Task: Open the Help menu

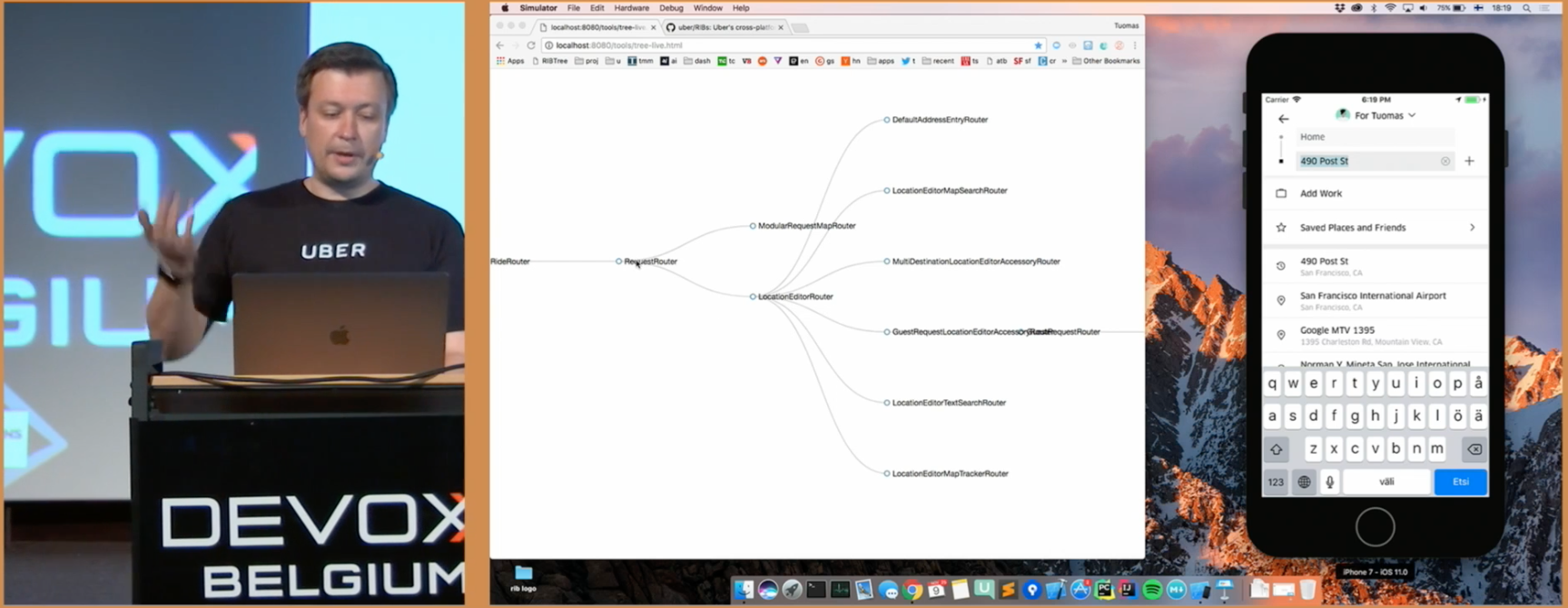Action: [x=741, y=8]
